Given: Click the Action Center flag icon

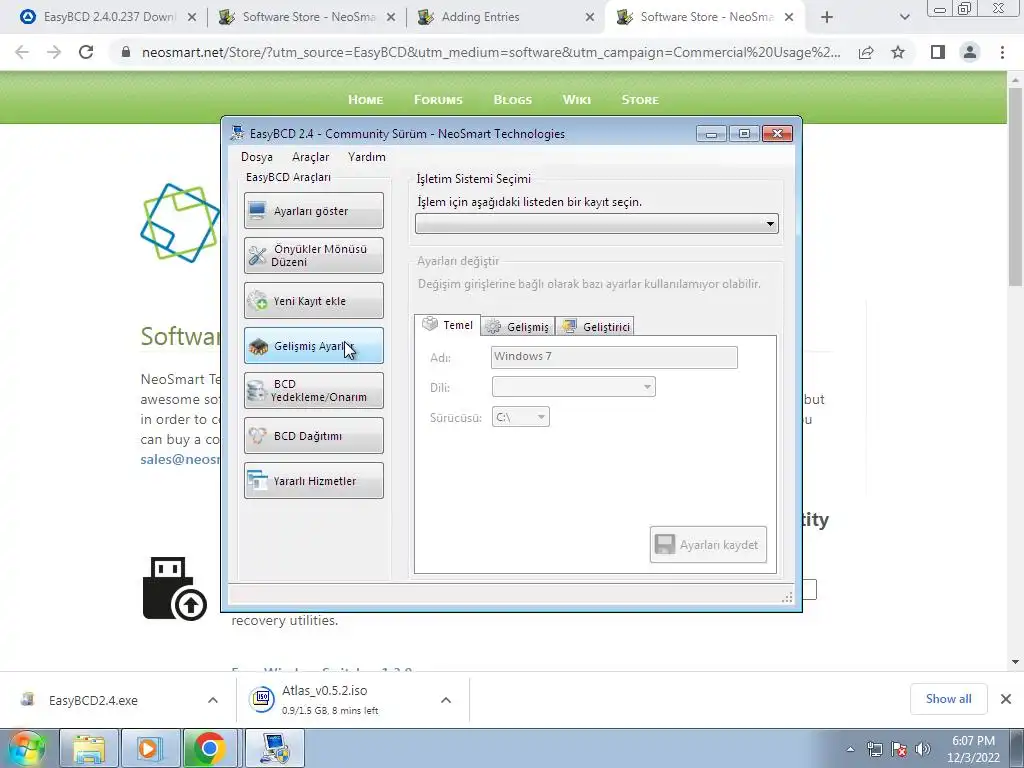Looking at the screenshot, I should click(899, 749).
